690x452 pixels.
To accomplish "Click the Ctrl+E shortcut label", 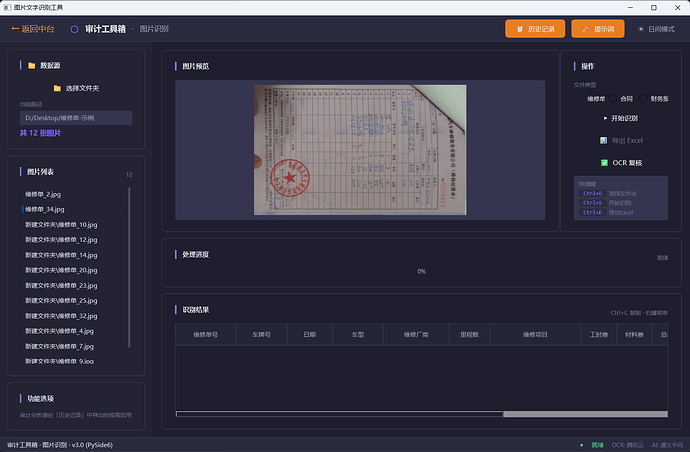I will coord(592,213).
